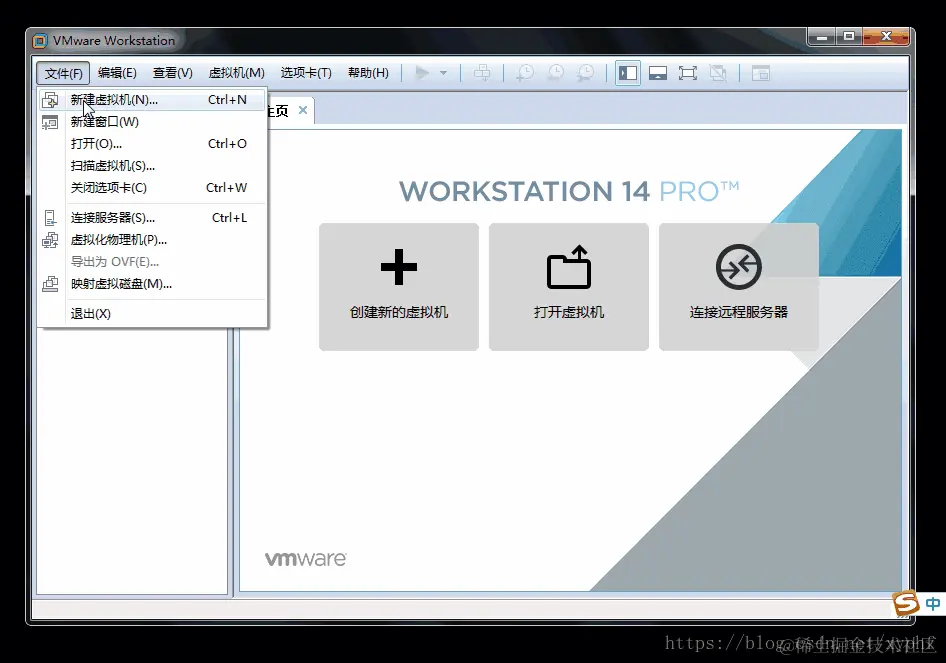
Task: Click the manage snapshots toolbar icon
Action: 585,73
